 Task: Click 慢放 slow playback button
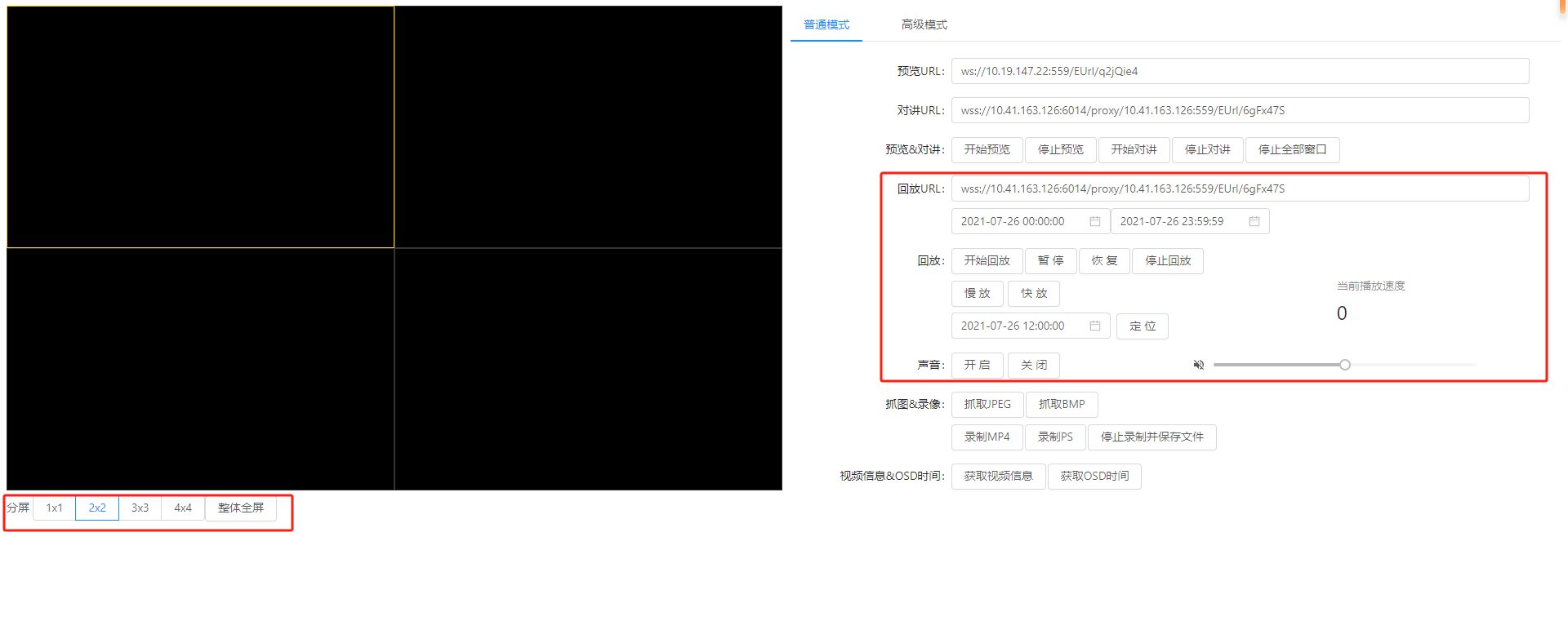pyautogui.click(x=978, y=293)
